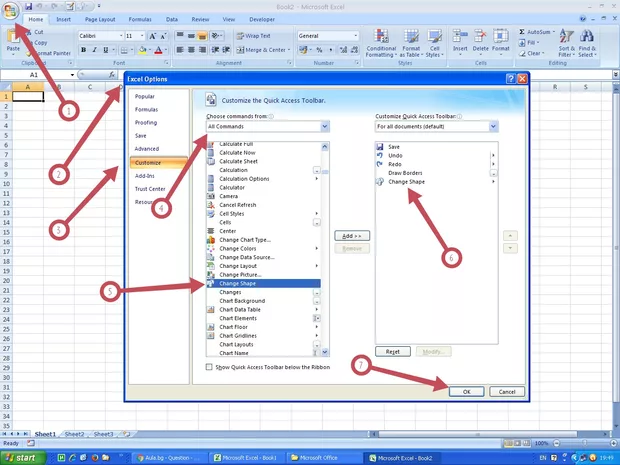Switch to the Data ribbon tab
This screenshot has height=465, width=620.
click(172, 19)
